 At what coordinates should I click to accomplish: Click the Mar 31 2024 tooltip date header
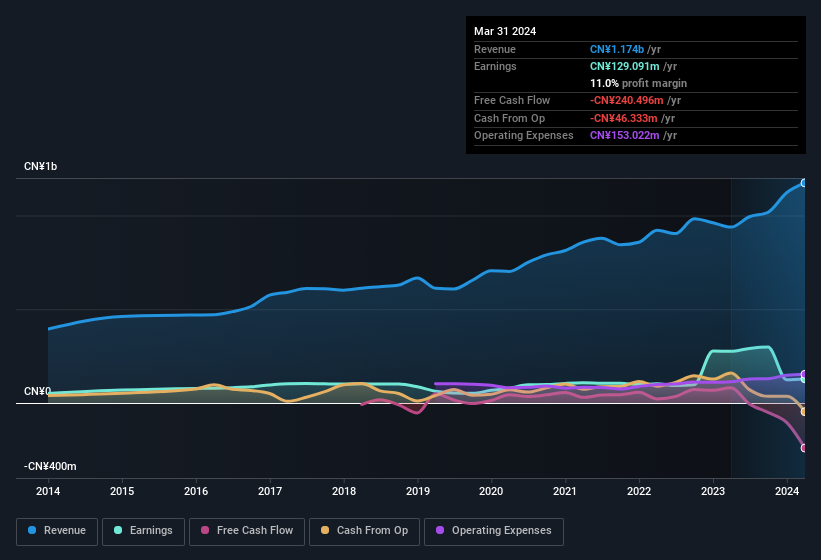[505, 31]
